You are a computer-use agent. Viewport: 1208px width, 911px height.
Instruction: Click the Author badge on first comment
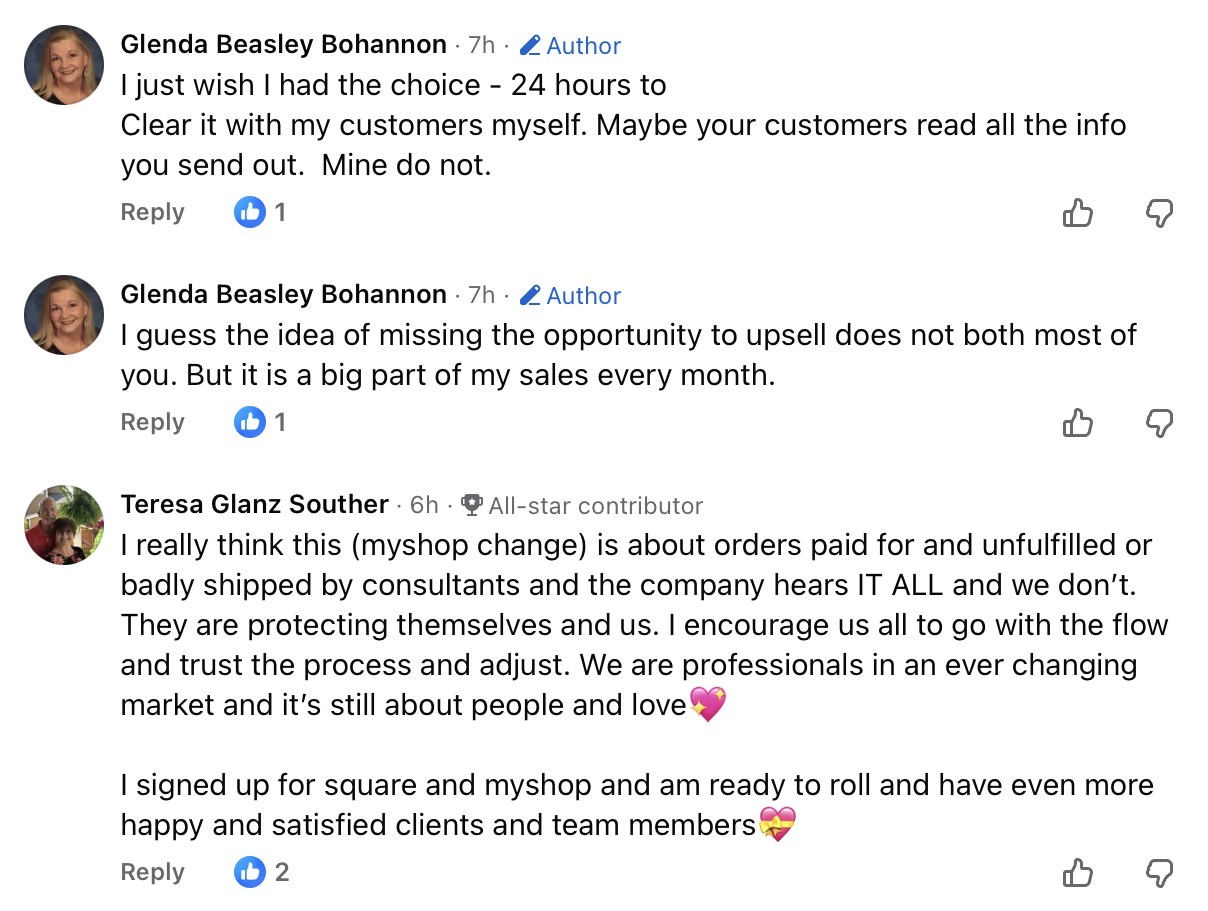pos(571,46)
